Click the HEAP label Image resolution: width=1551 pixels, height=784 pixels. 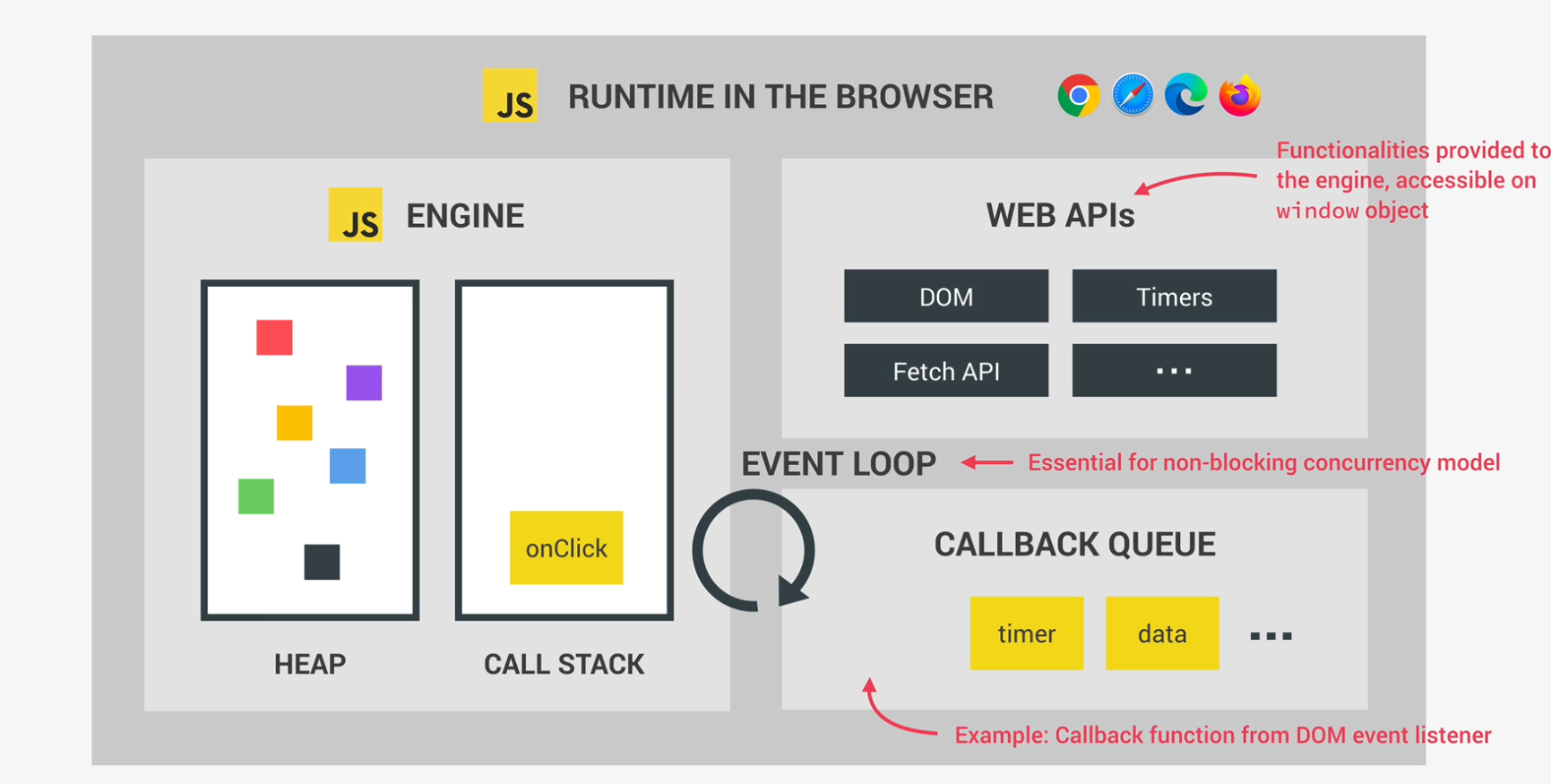(310, 664)
